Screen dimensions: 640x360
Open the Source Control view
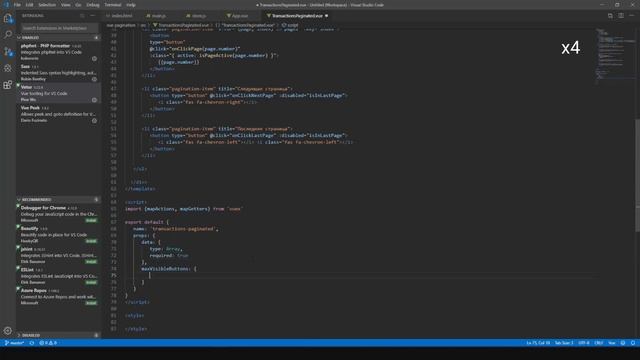8,51
